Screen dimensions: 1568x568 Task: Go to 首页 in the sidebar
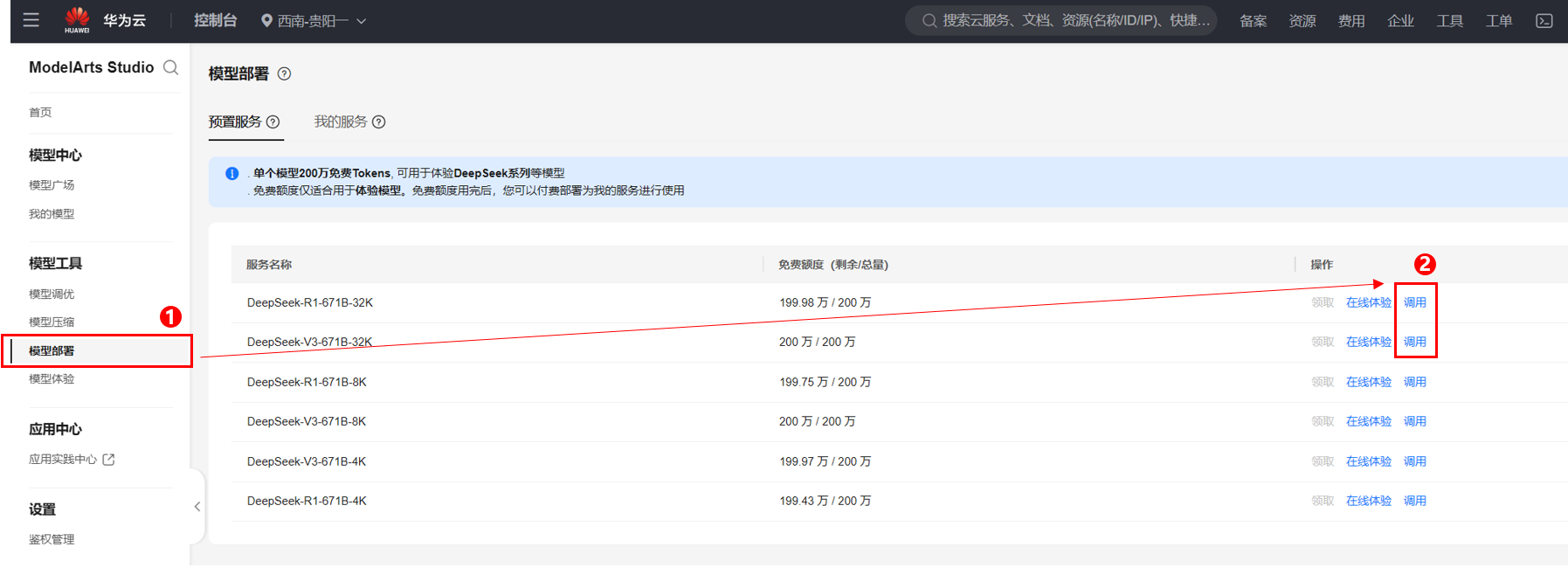40,112
